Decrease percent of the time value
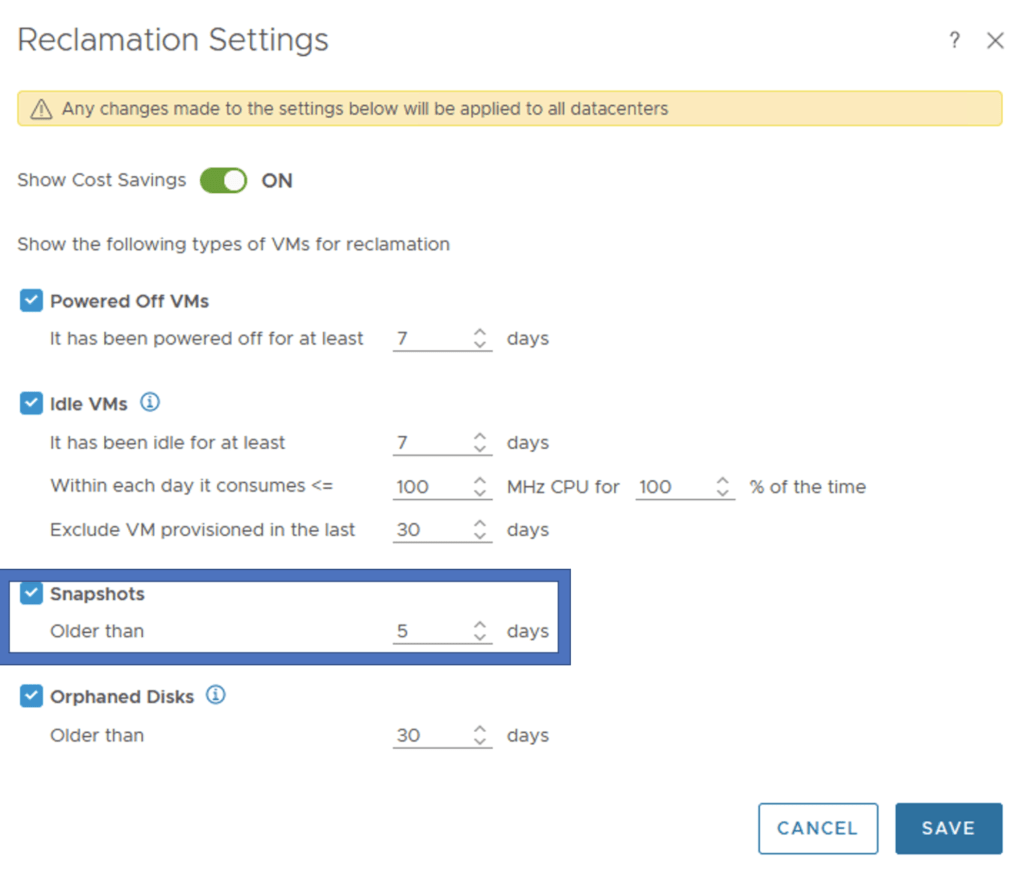This screenshot has width=1024, height=873. pyautogui.click(x=723, y=493)
